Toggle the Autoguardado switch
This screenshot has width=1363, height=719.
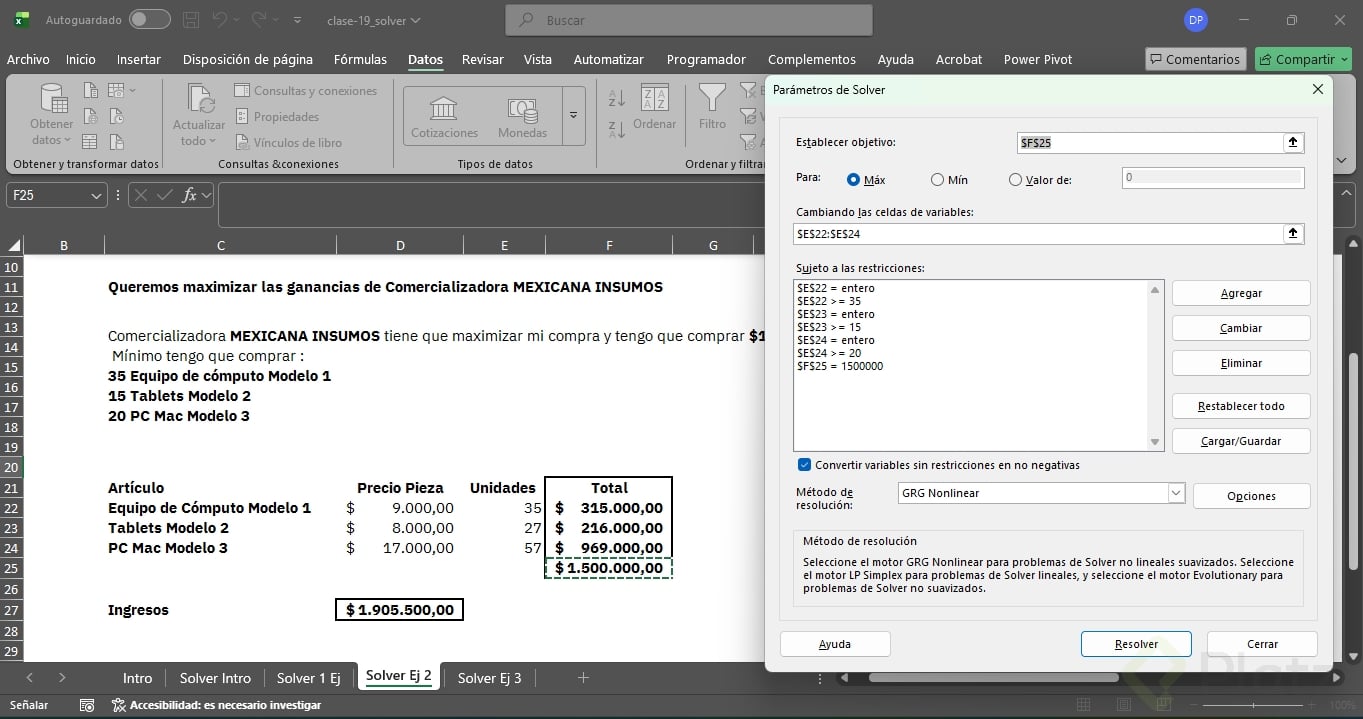(x=149, y=20)
